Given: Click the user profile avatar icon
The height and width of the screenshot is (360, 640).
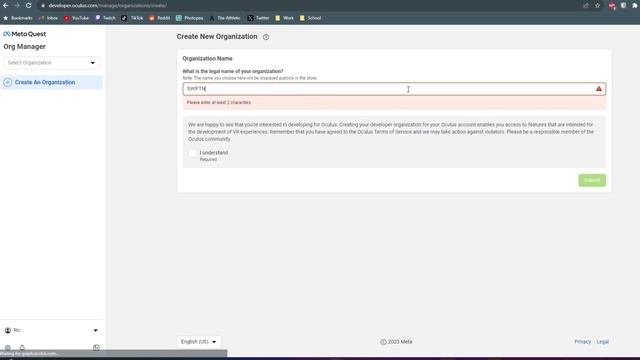Looking at the screenshot, I should pos(8,331).
